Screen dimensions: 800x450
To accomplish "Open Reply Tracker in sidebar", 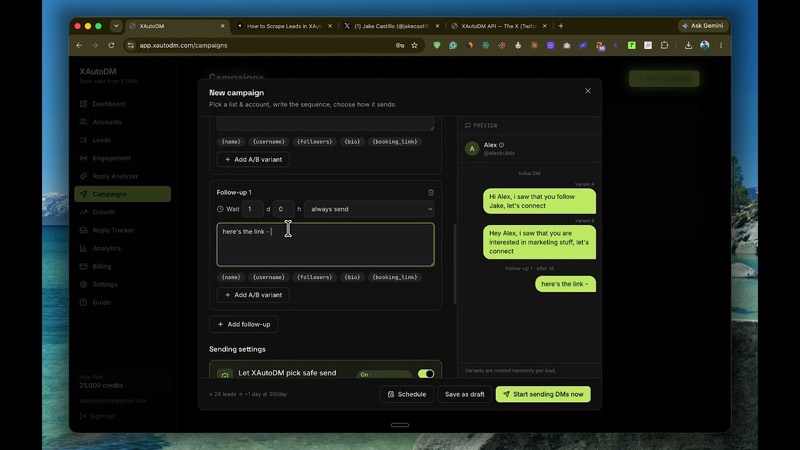I will [122, 230].
